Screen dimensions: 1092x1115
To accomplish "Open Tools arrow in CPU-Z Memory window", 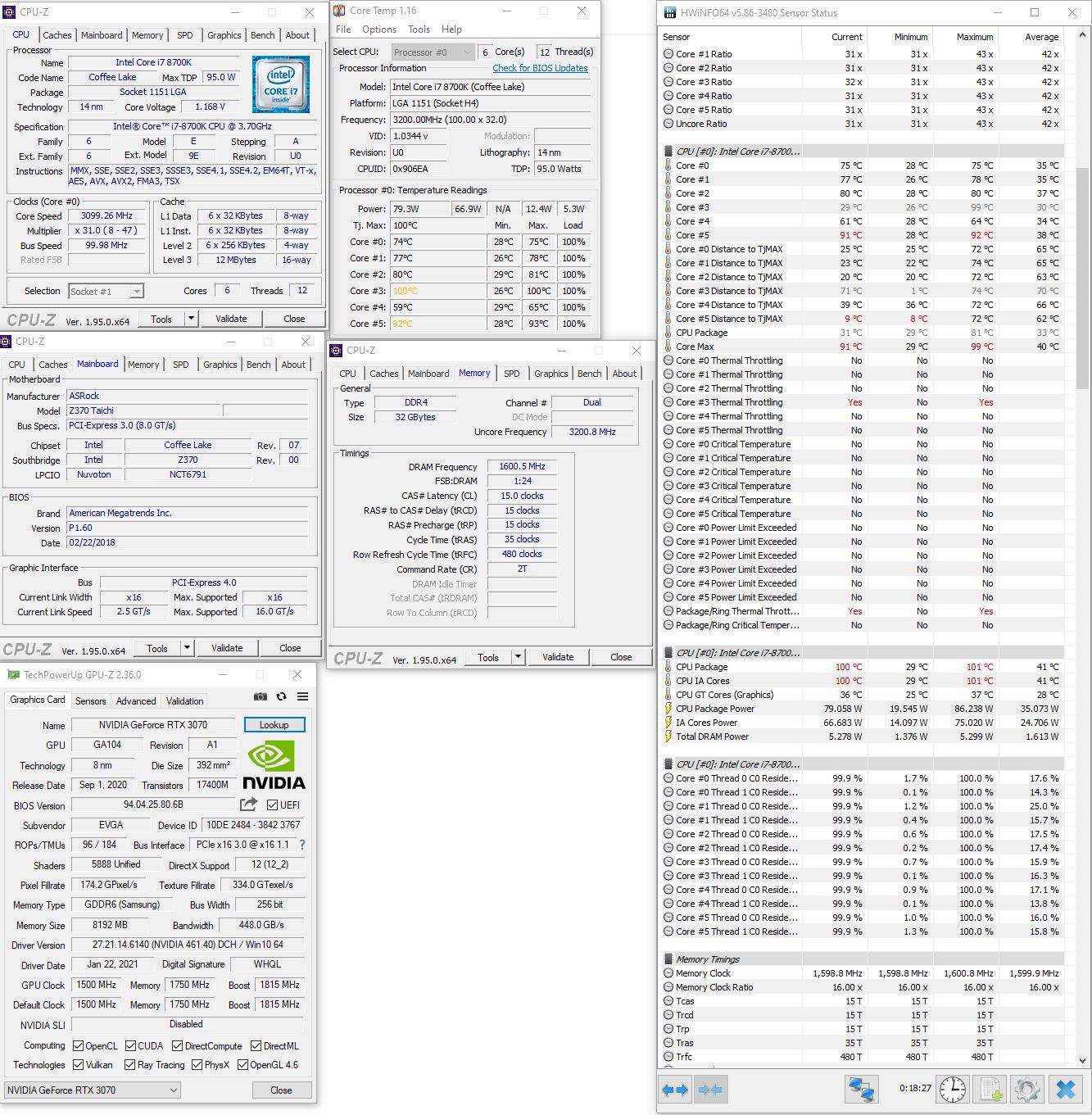I will point(518,657).
